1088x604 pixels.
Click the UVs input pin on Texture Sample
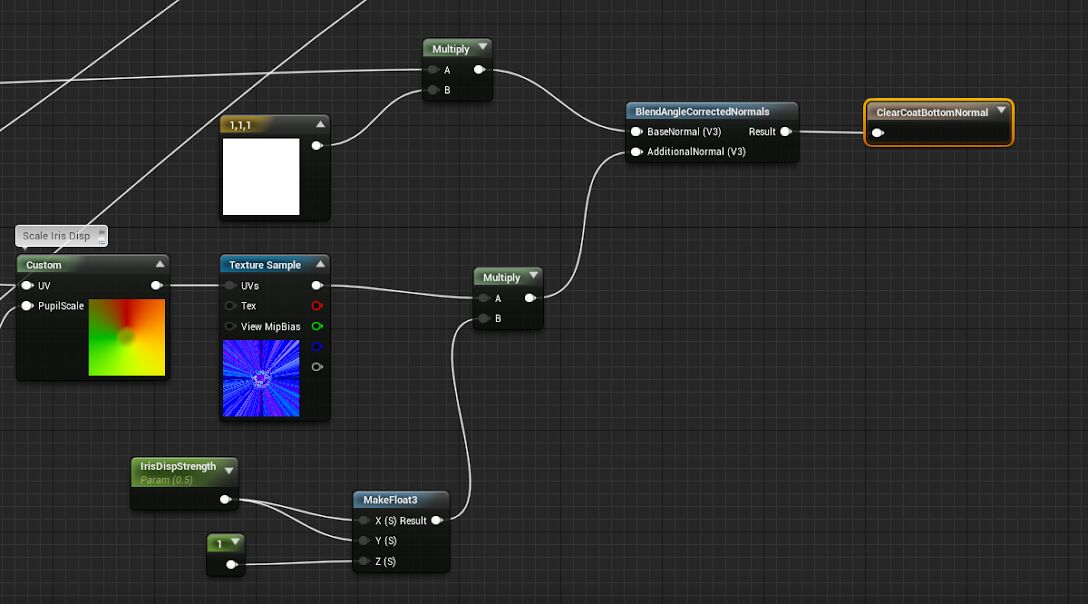click(231, 286)
